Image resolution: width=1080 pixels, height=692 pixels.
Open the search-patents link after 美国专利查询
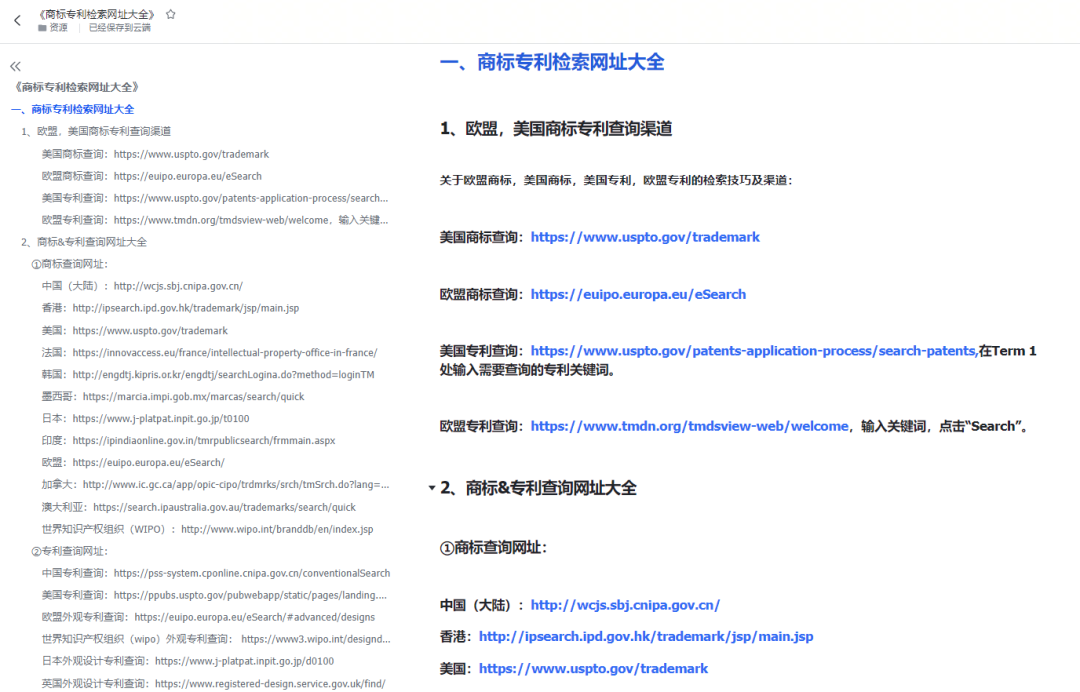754,350
